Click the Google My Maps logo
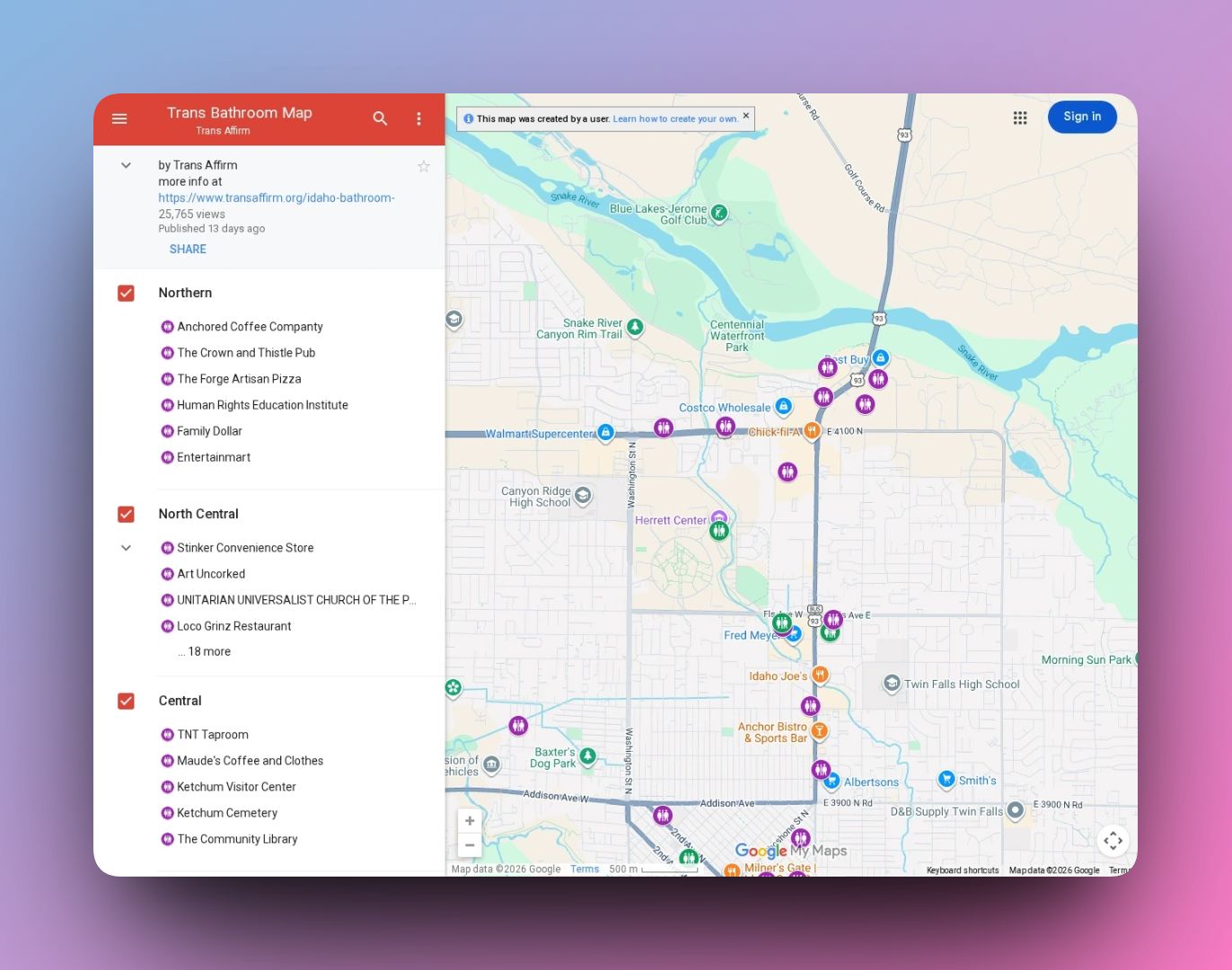Viewport: 1232px width, 970px height. pyautogui.click(x=791, y=851)
